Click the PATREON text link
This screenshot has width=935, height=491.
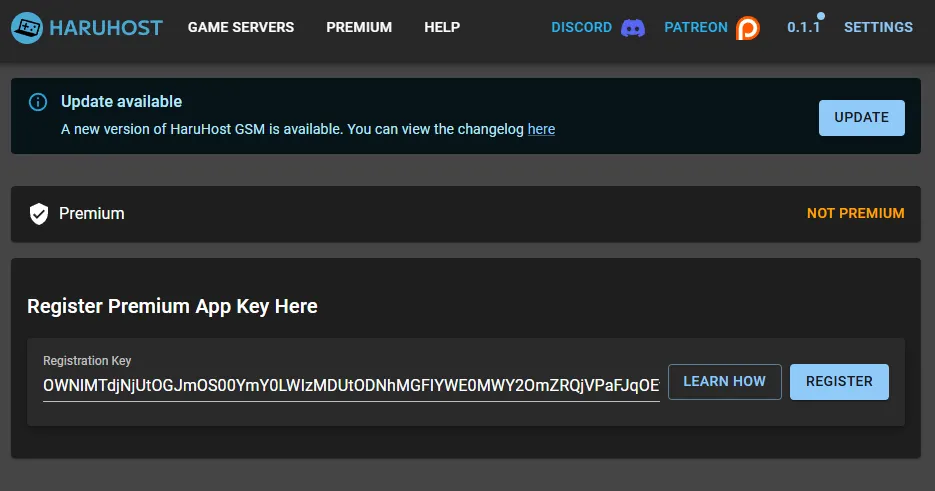pos(696,27)
